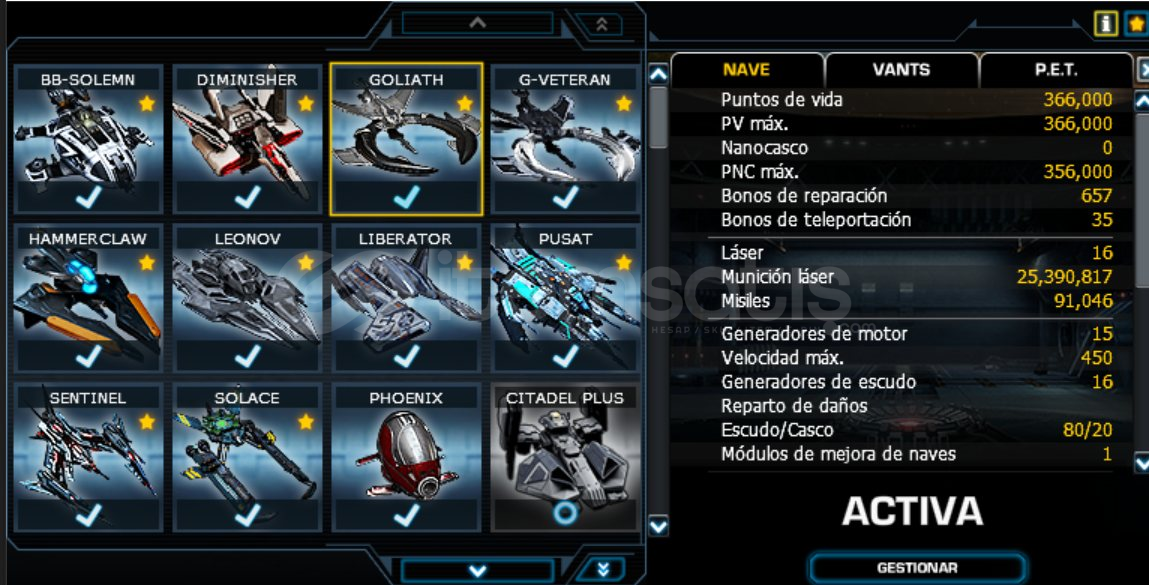Click the single down chevron below ship list
The image size is (1149, 585).
point(478,570)
